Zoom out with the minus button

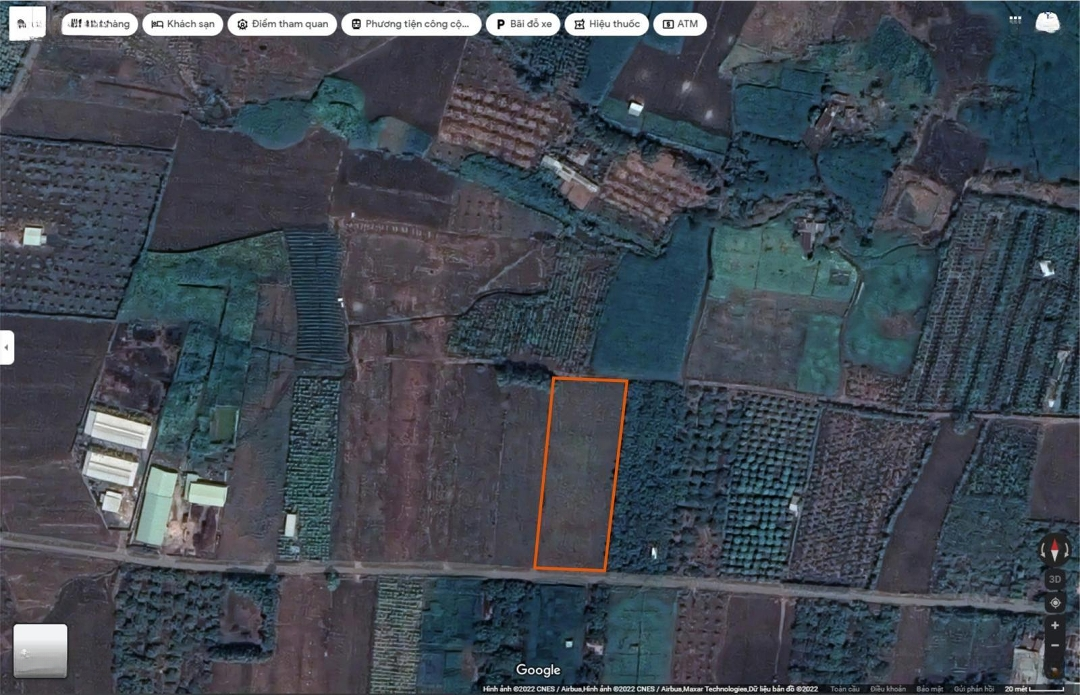(1055, 647)
